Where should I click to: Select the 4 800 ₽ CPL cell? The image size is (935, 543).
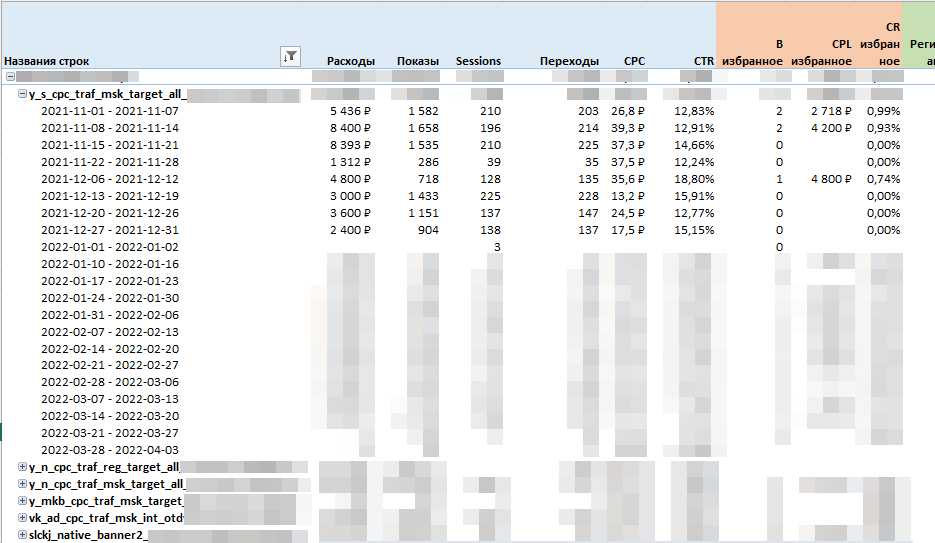point(831,179)
